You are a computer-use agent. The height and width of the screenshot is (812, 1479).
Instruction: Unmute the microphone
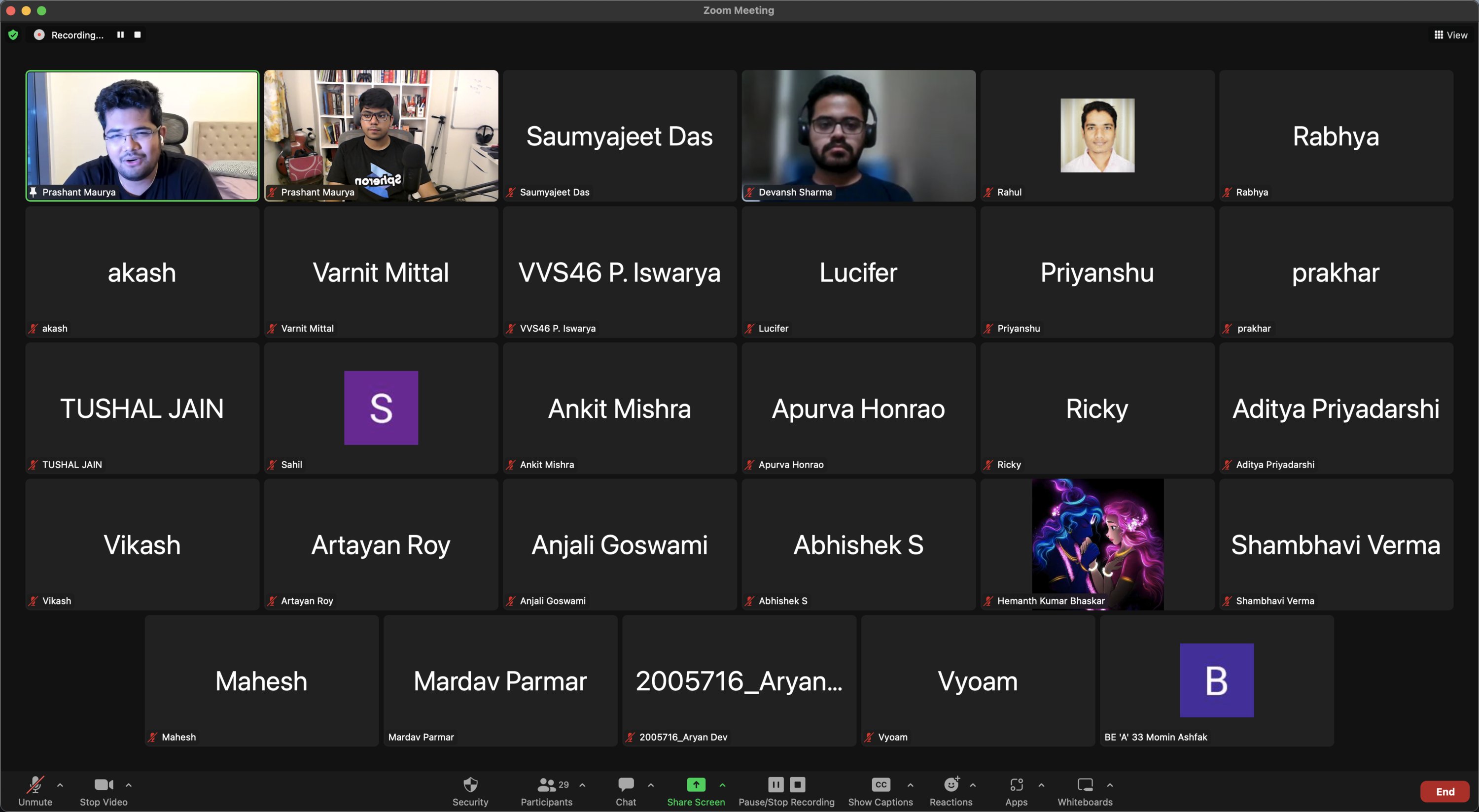35,784
